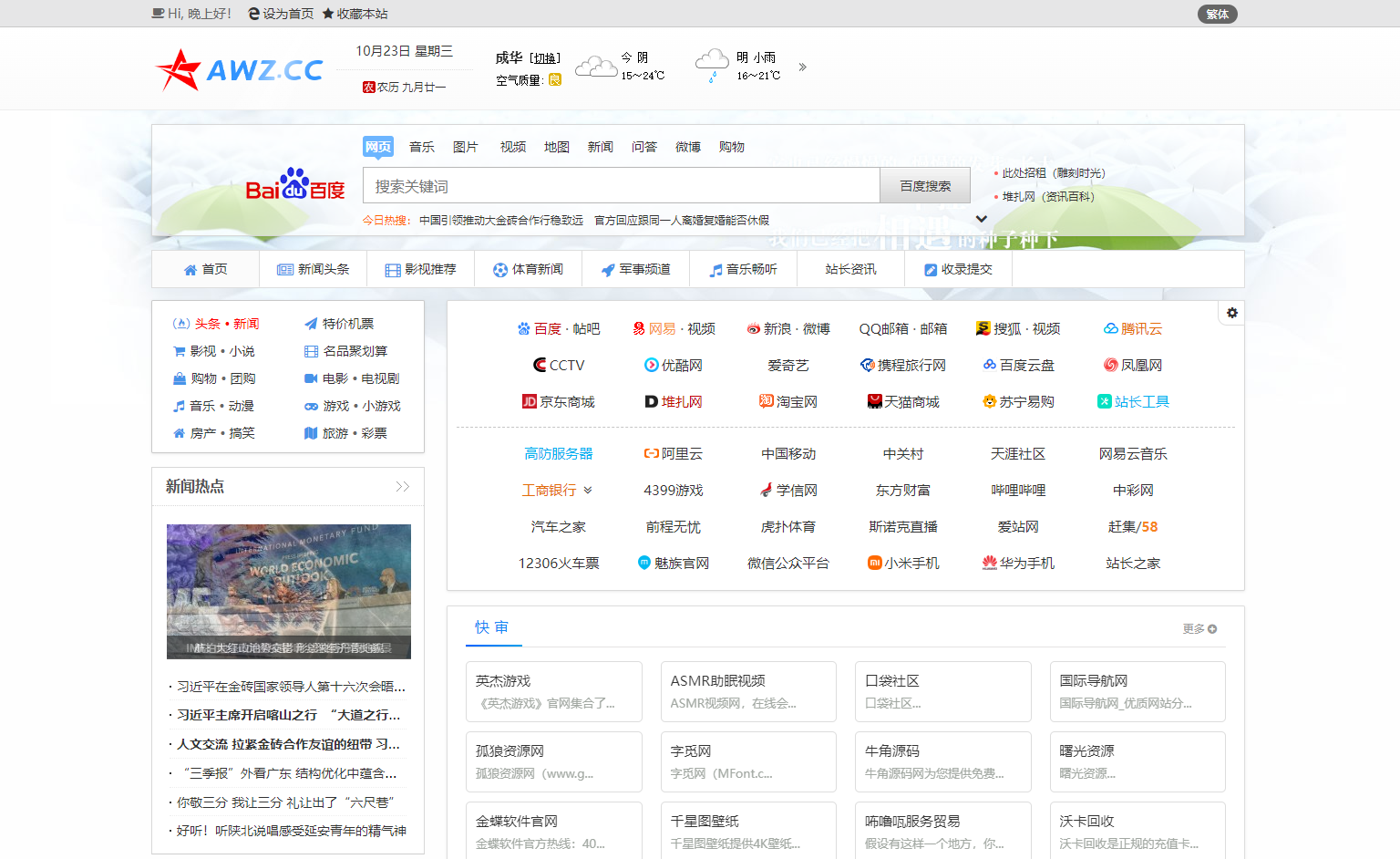The image size is (1400, 859).
Task: Select 购物 search tab
Action: tap(732, 147)
